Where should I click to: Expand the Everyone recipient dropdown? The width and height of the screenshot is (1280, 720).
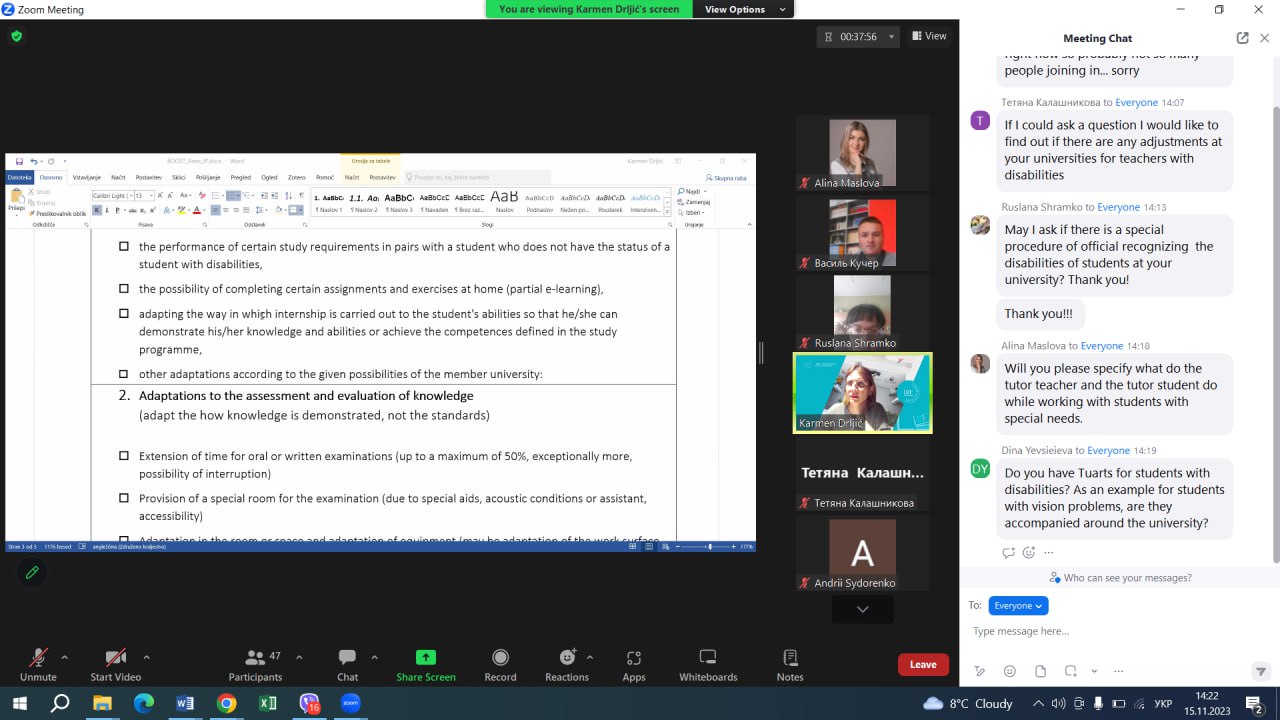point(1018,606)
